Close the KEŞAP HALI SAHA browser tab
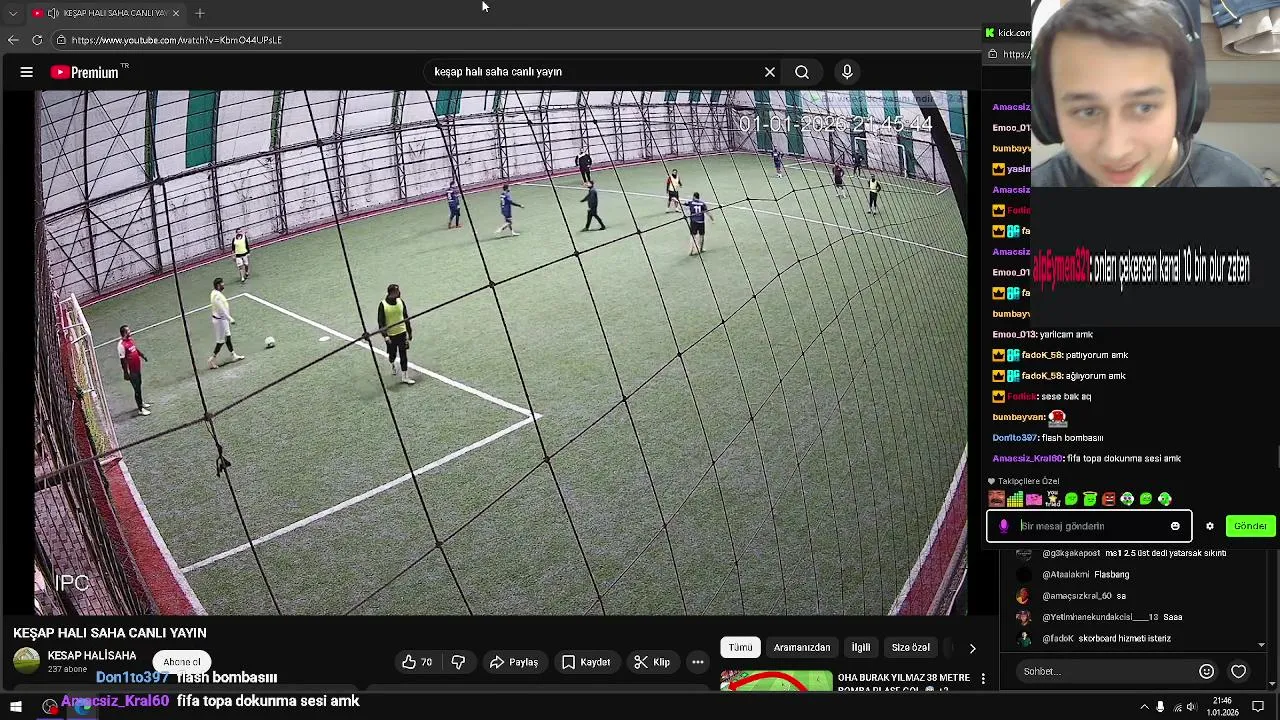 click(x=176, y=13)
